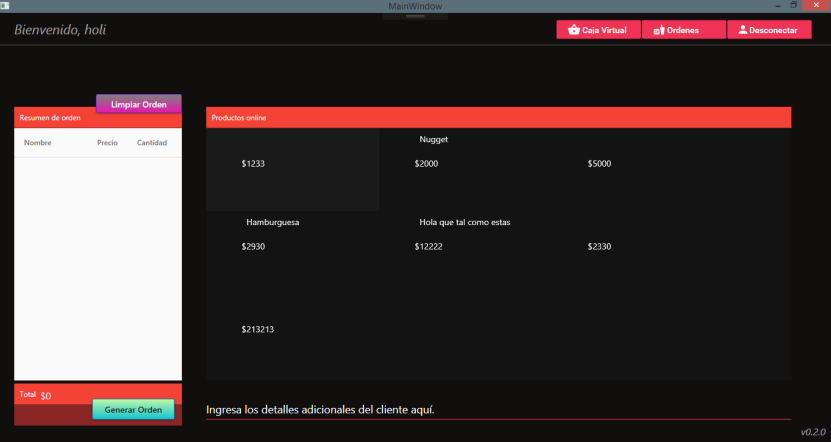Clear the order with Limpiar Orden
The image size is (831, 442).
coord(139,104)
